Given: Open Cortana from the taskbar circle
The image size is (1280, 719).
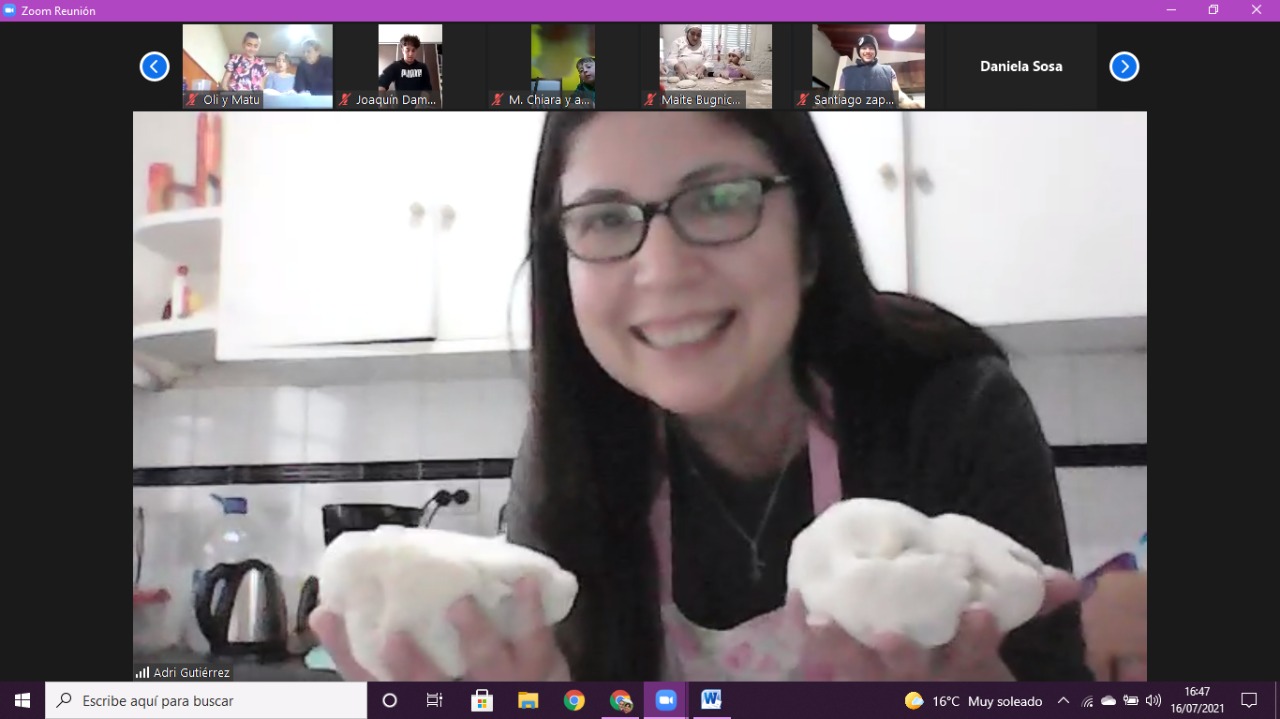Looking at the screenshot, I should tap(390, 700).
